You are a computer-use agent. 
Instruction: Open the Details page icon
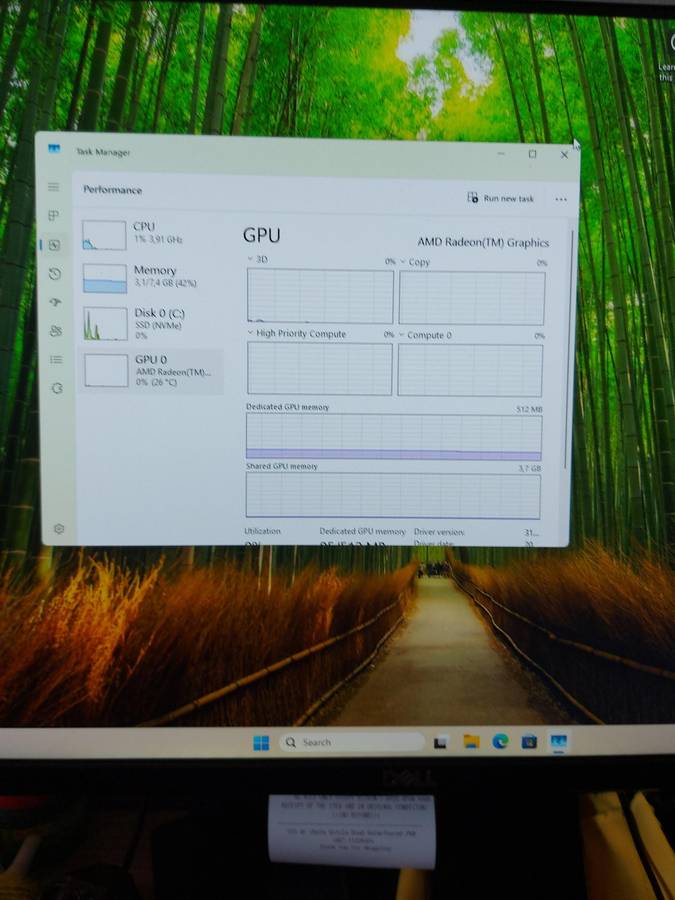click(x=56, y=359)
